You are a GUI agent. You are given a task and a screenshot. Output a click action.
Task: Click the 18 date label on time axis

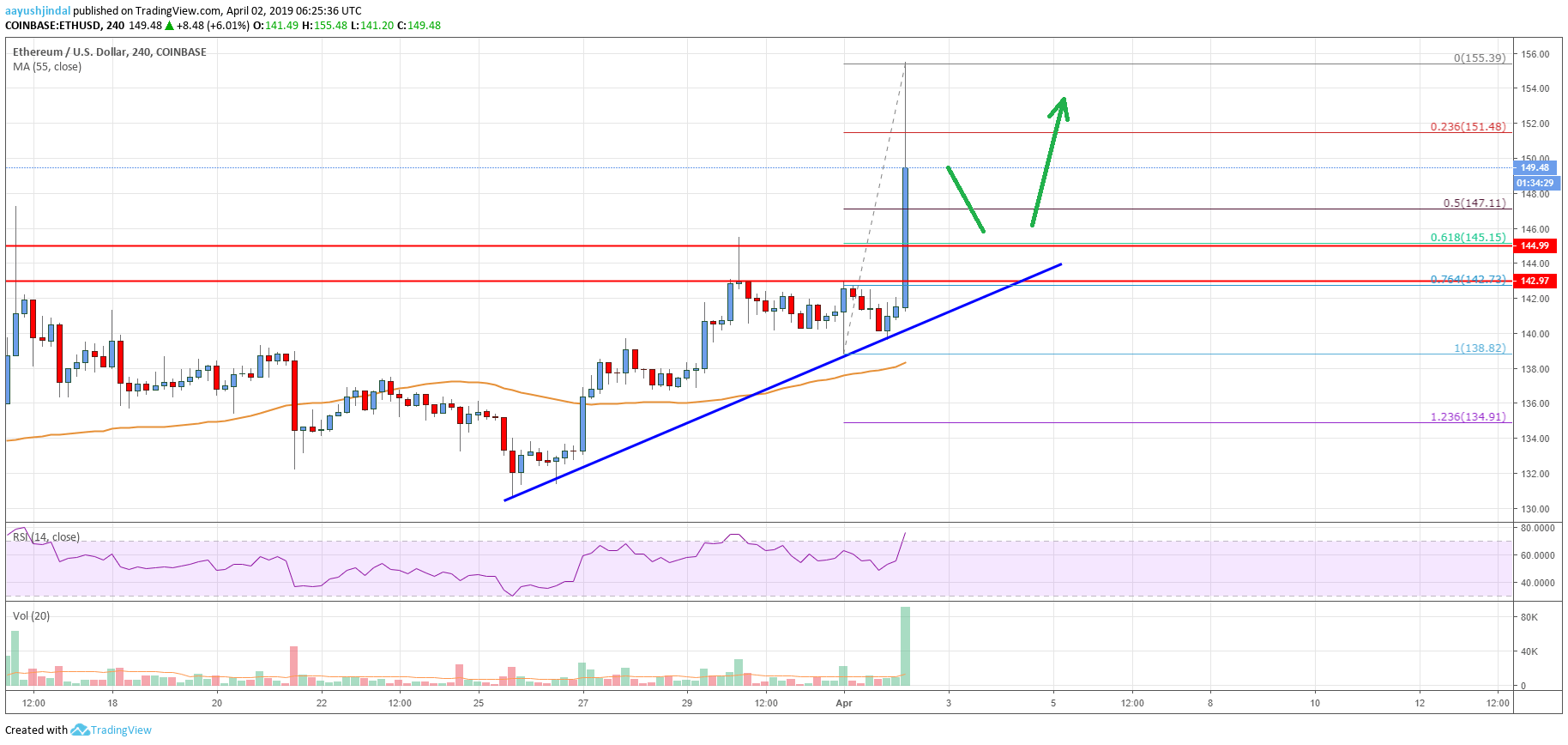pyautogui.click(x=112, y=704)
